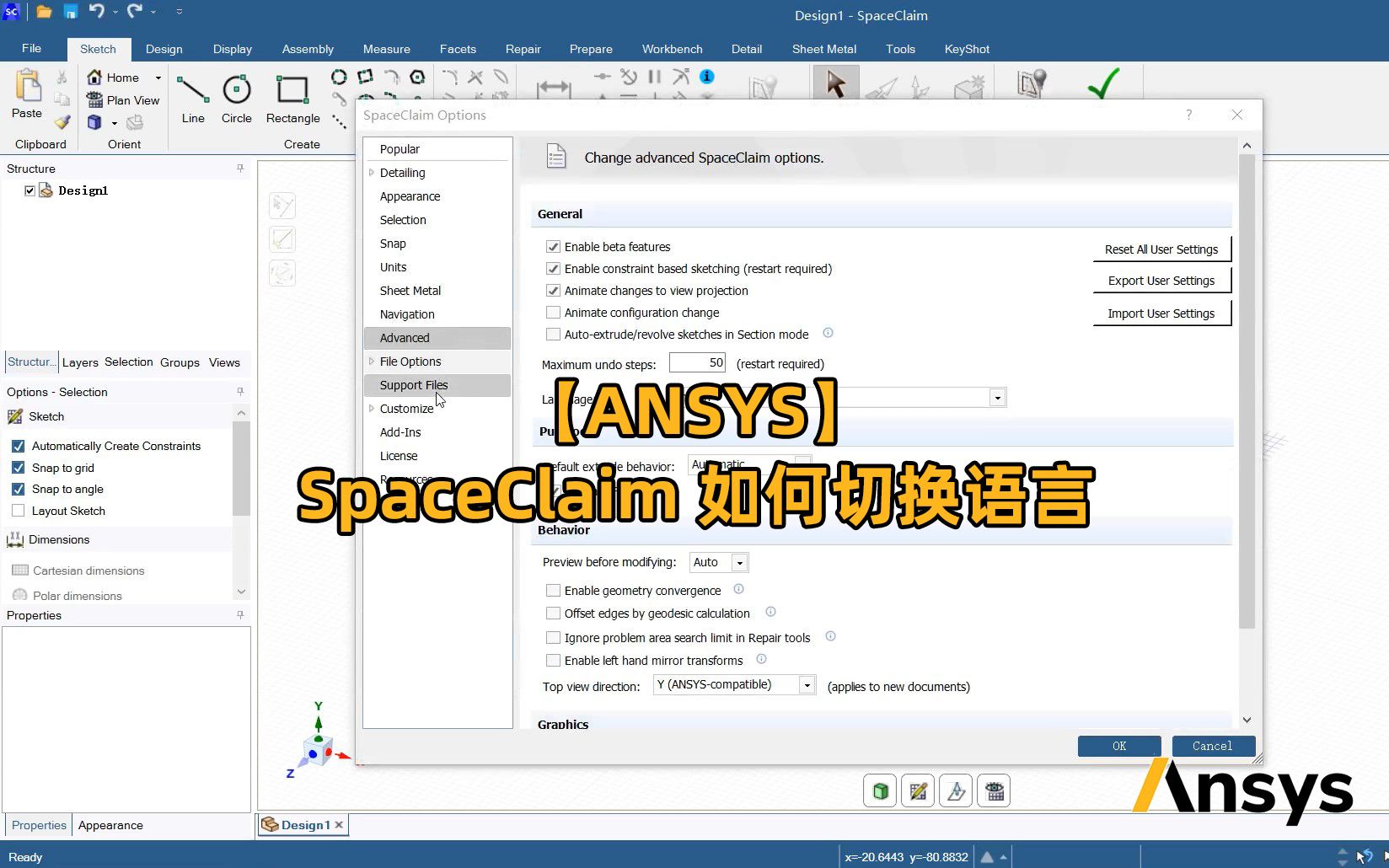Select the three-point rectangle tool
1389x868 pixels.
click(365, 78)
